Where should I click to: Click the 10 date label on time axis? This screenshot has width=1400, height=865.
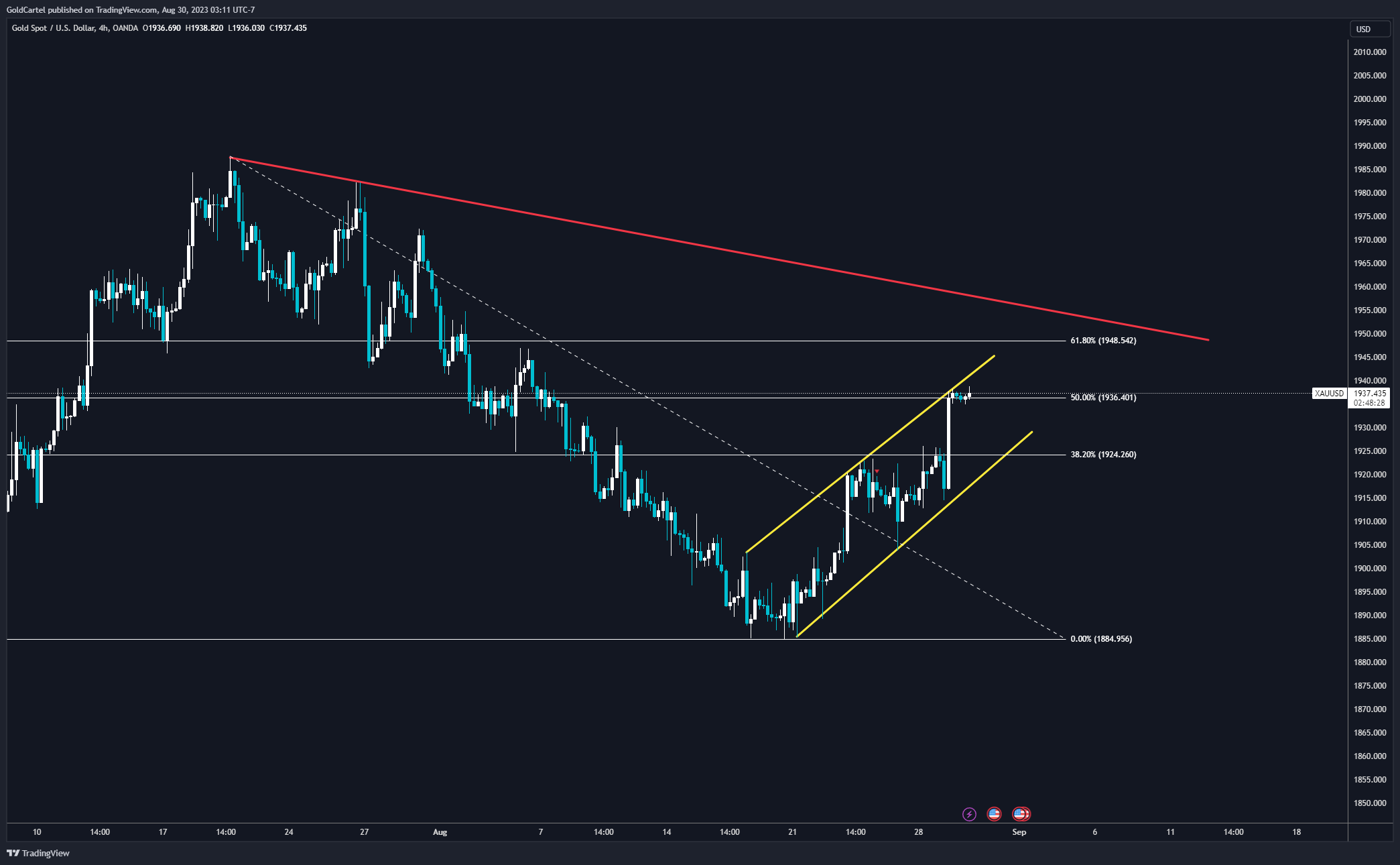(37, 832)
